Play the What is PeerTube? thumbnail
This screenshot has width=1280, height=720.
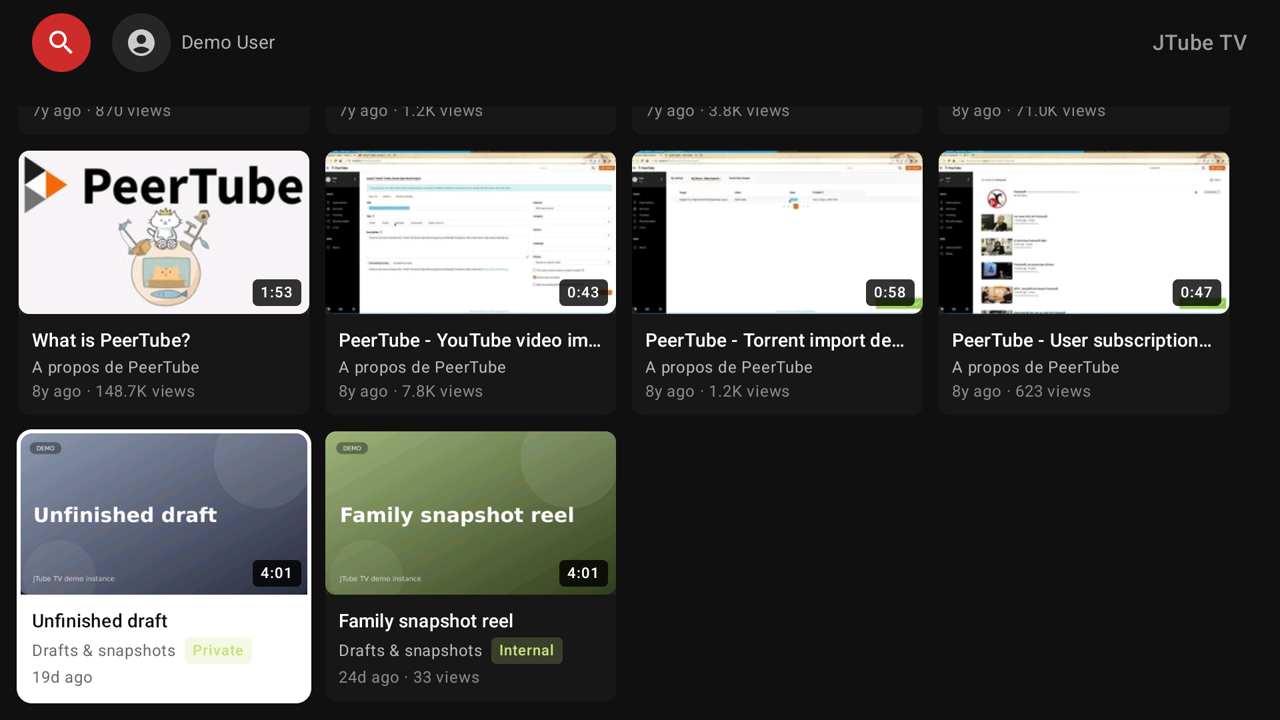pos(164,232)
